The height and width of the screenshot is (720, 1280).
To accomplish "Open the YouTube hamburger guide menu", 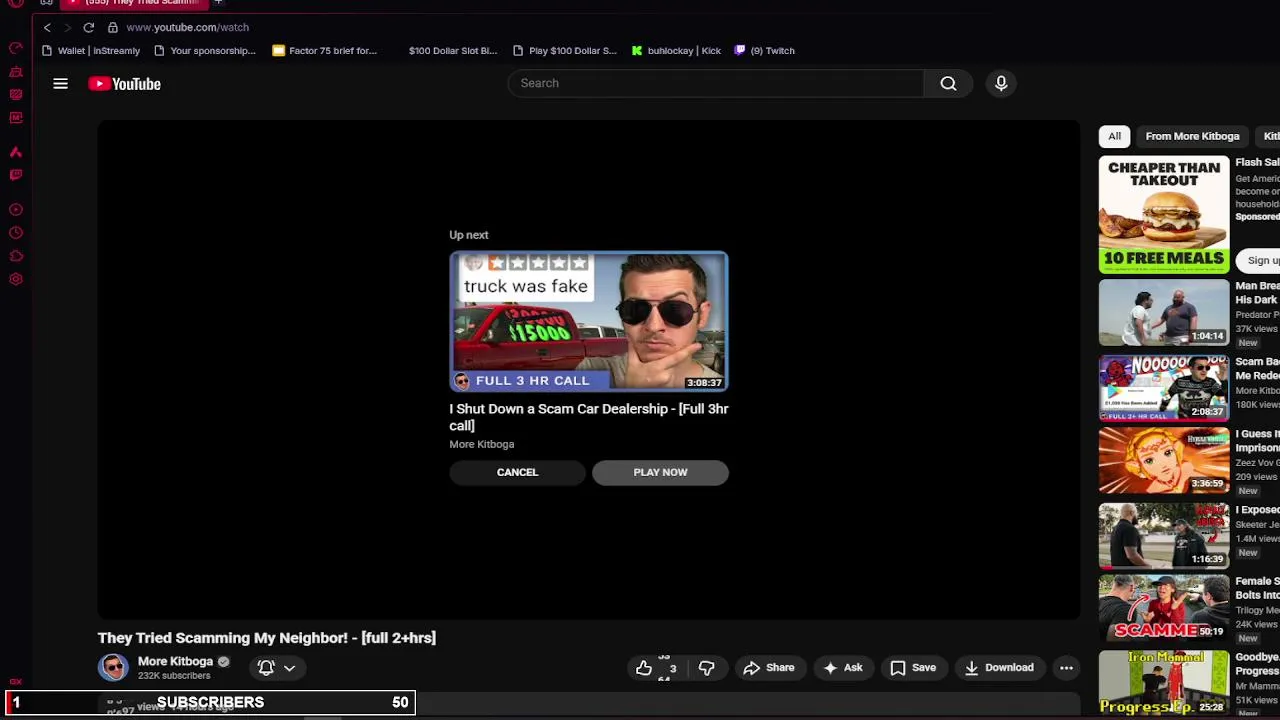I will (60, 84).
